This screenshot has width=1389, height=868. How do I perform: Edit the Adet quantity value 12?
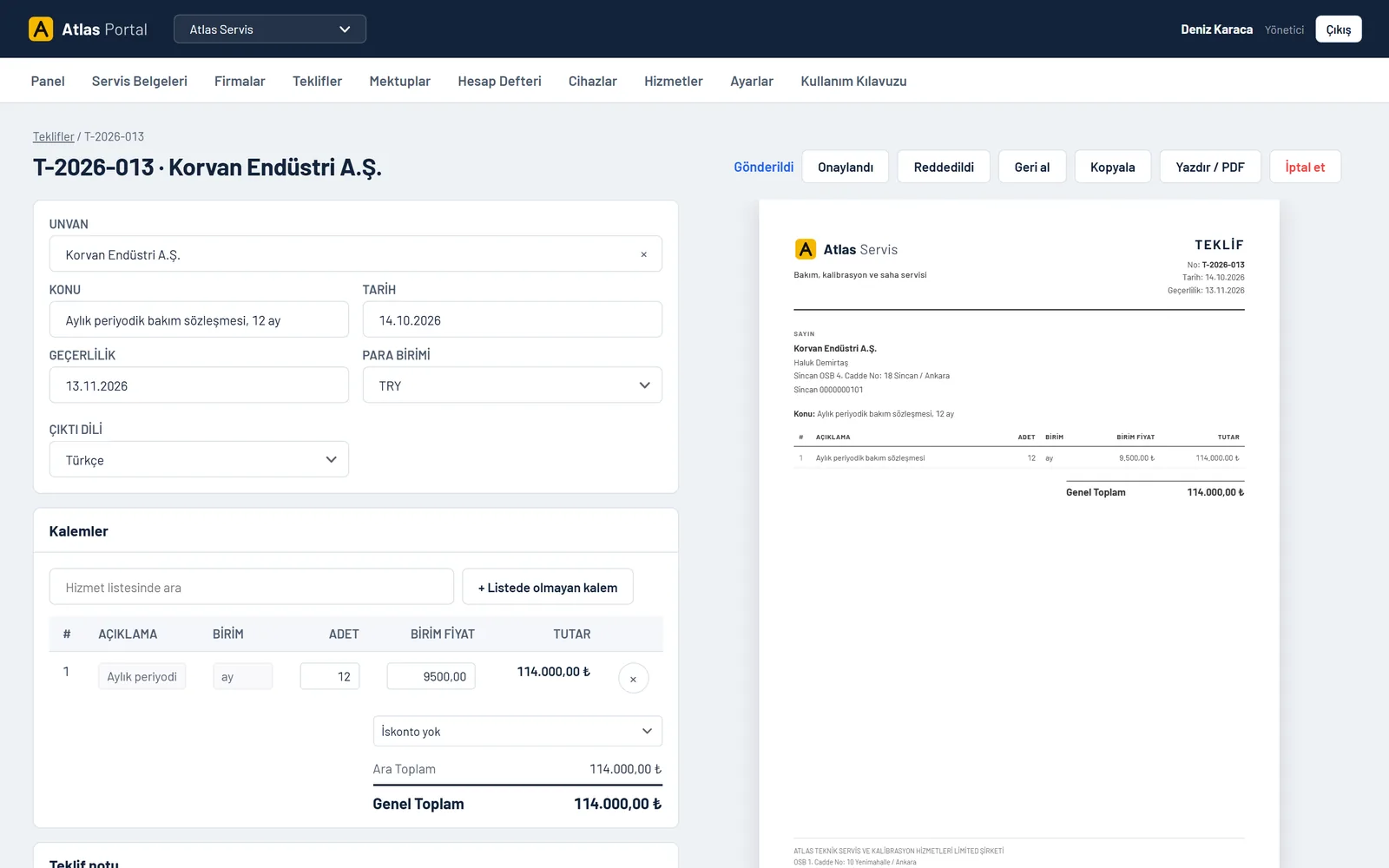pyautogui.click(x=330, y=676)
